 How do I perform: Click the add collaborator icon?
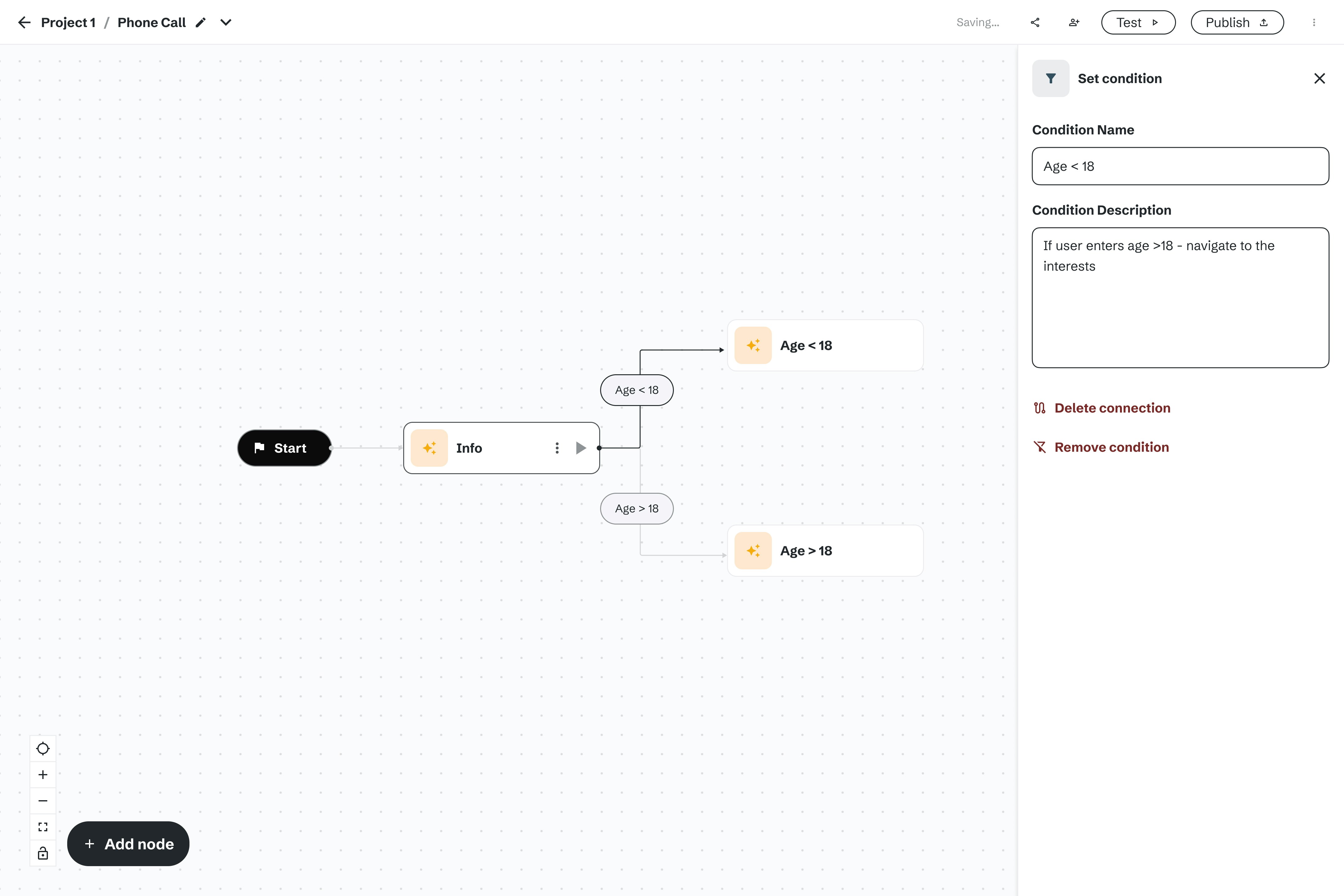point(1074,22)
